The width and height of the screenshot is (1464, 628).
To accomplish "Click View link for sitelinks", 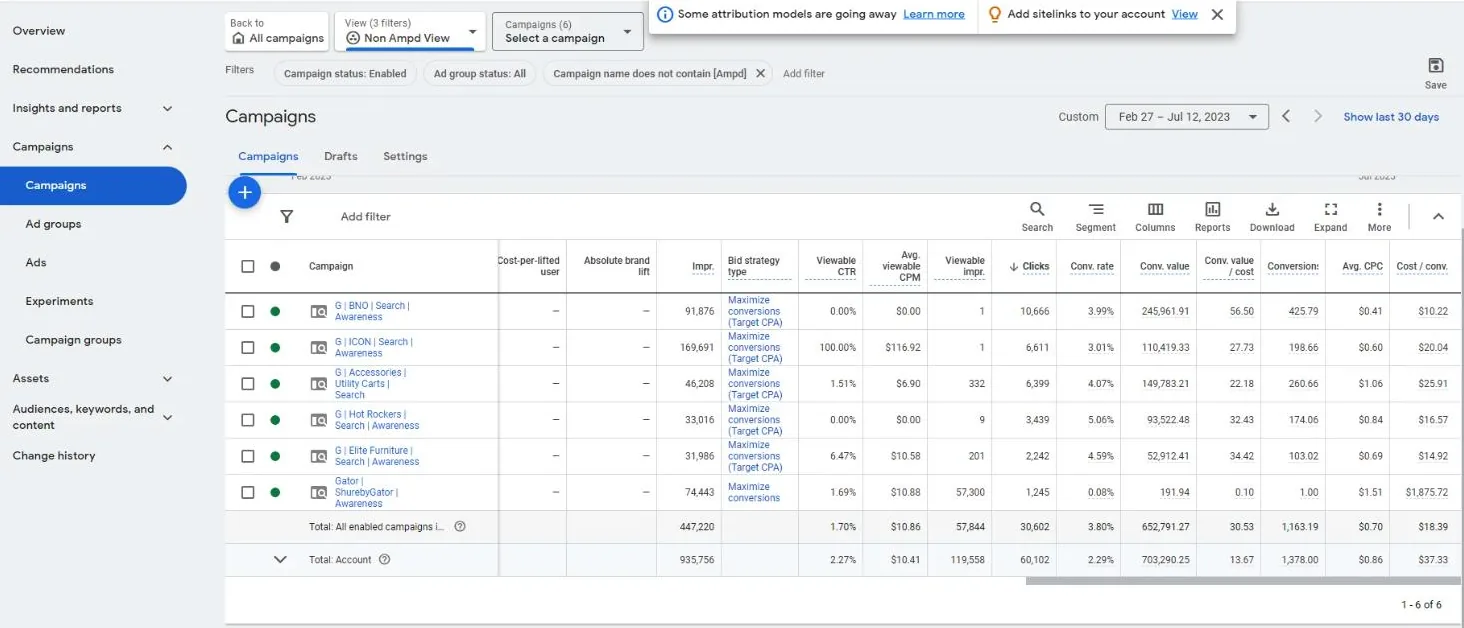I will (x=1185, y=14).
